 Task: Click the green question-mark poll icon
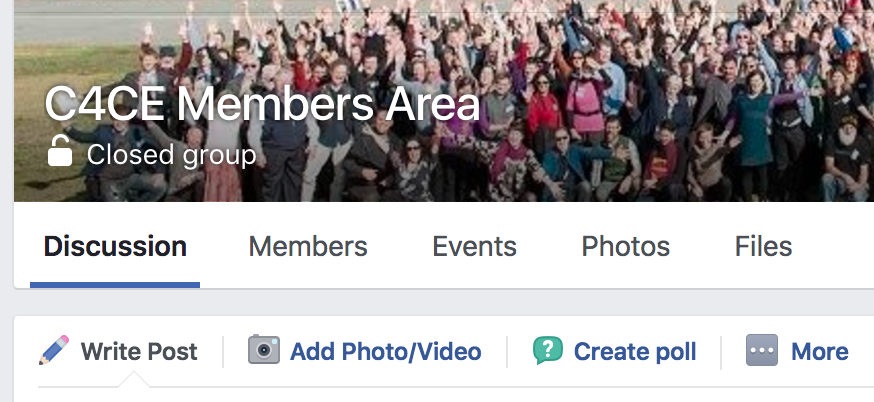(548, 350)
